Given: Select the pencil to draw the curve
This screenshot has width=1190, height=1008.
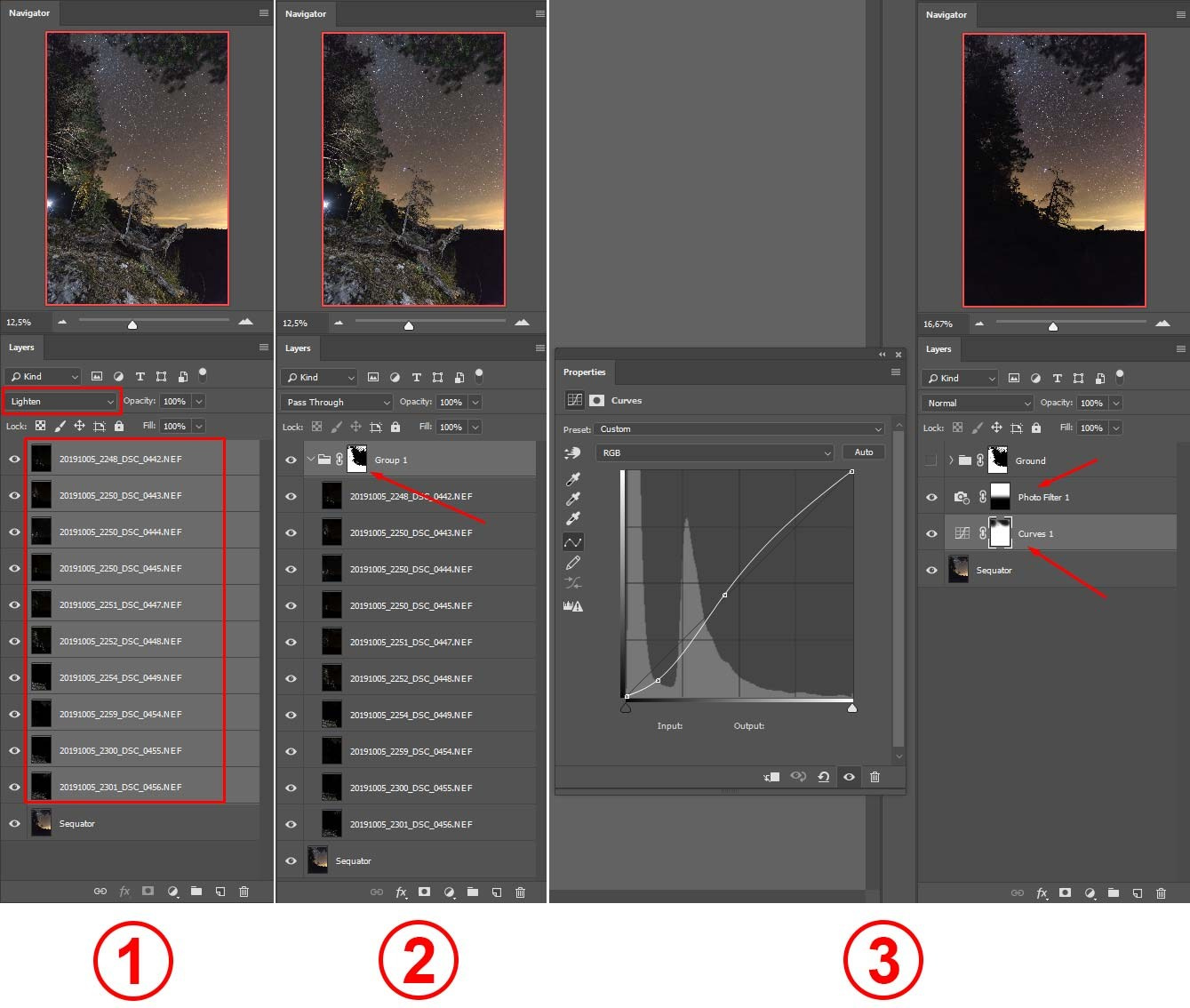Looking at the screenshot, I should [x=573, y=563].
